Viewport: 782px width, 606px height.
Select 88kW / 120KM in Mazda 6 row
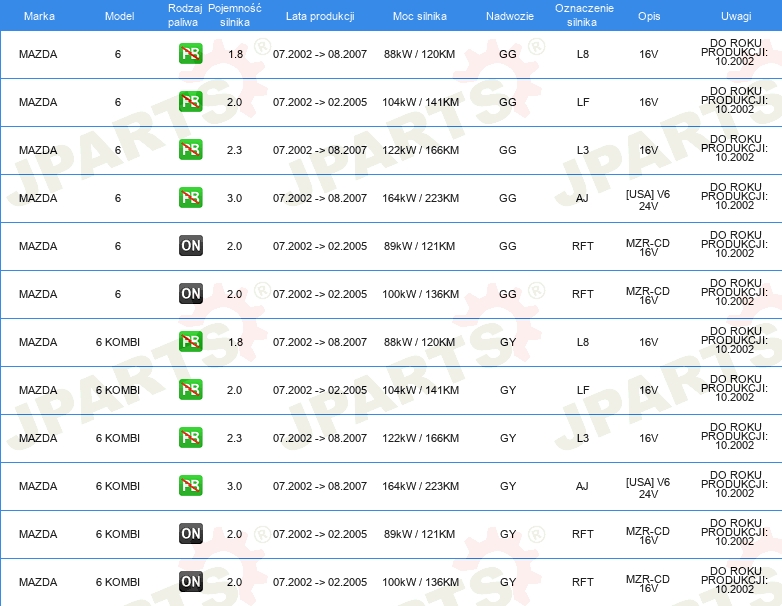[x=419, y=54]
